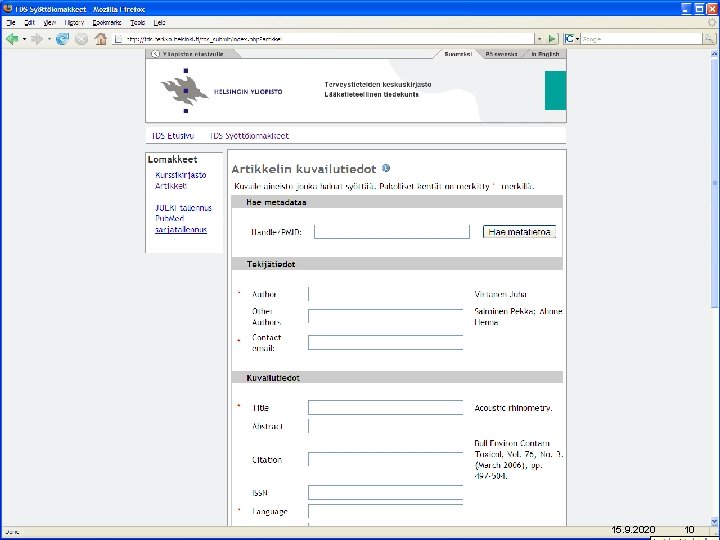Click the Firefox icon in the title bar
Screen dimensions: 720x540
click(x=7, y=8)
